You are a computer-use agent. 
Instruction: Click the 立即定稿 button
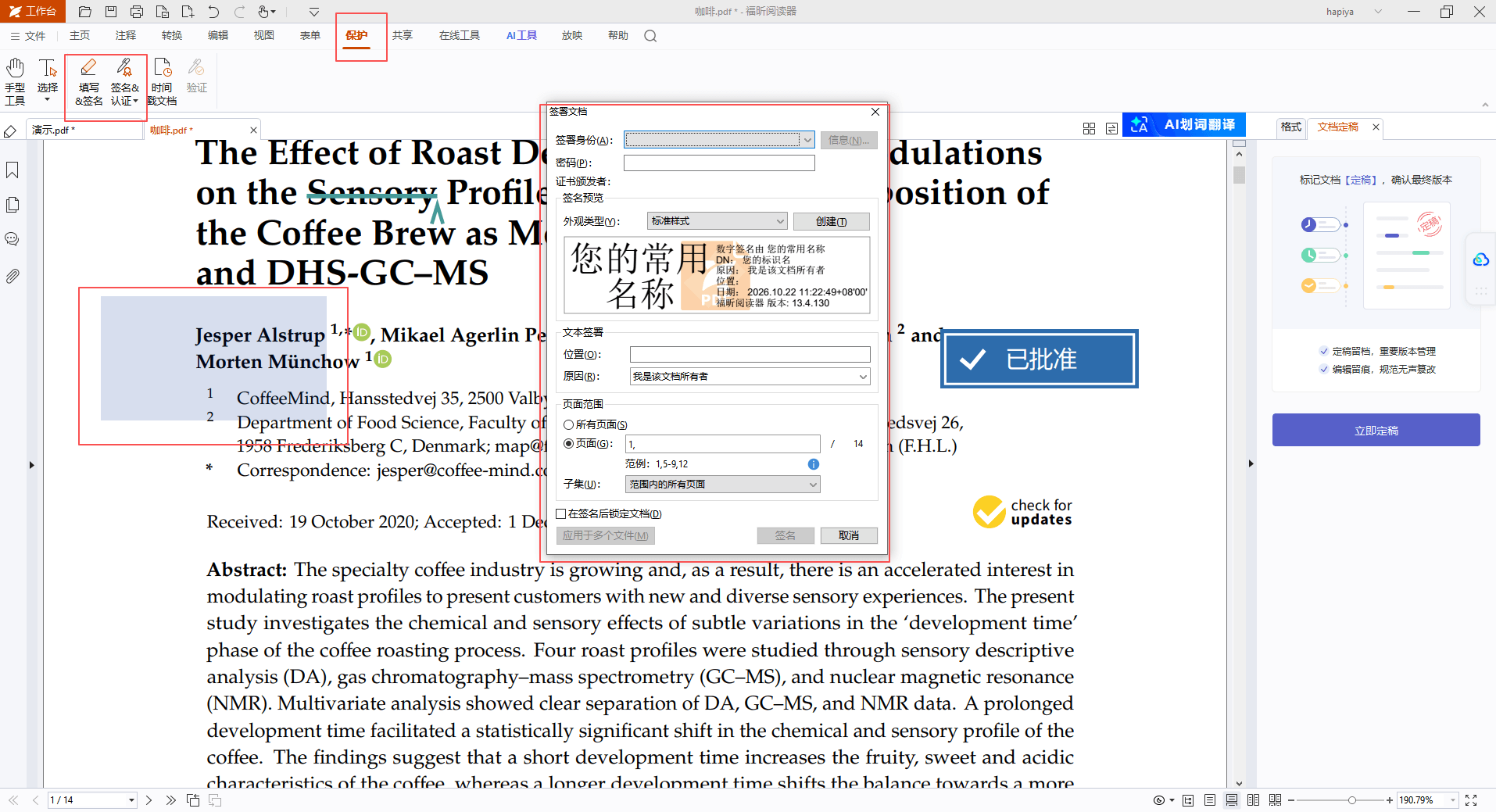1376,430
